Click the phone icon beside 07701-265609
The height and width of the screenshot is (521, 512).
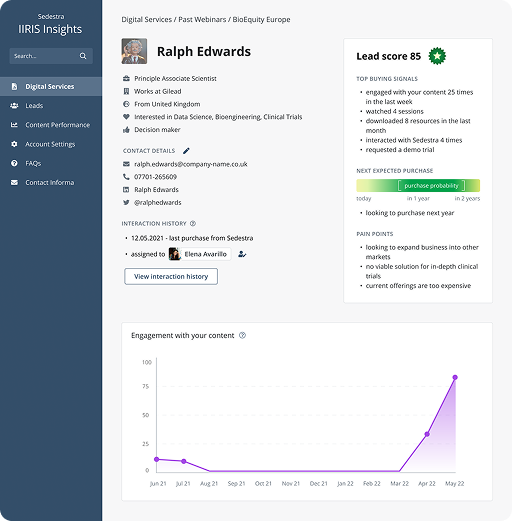126,177
